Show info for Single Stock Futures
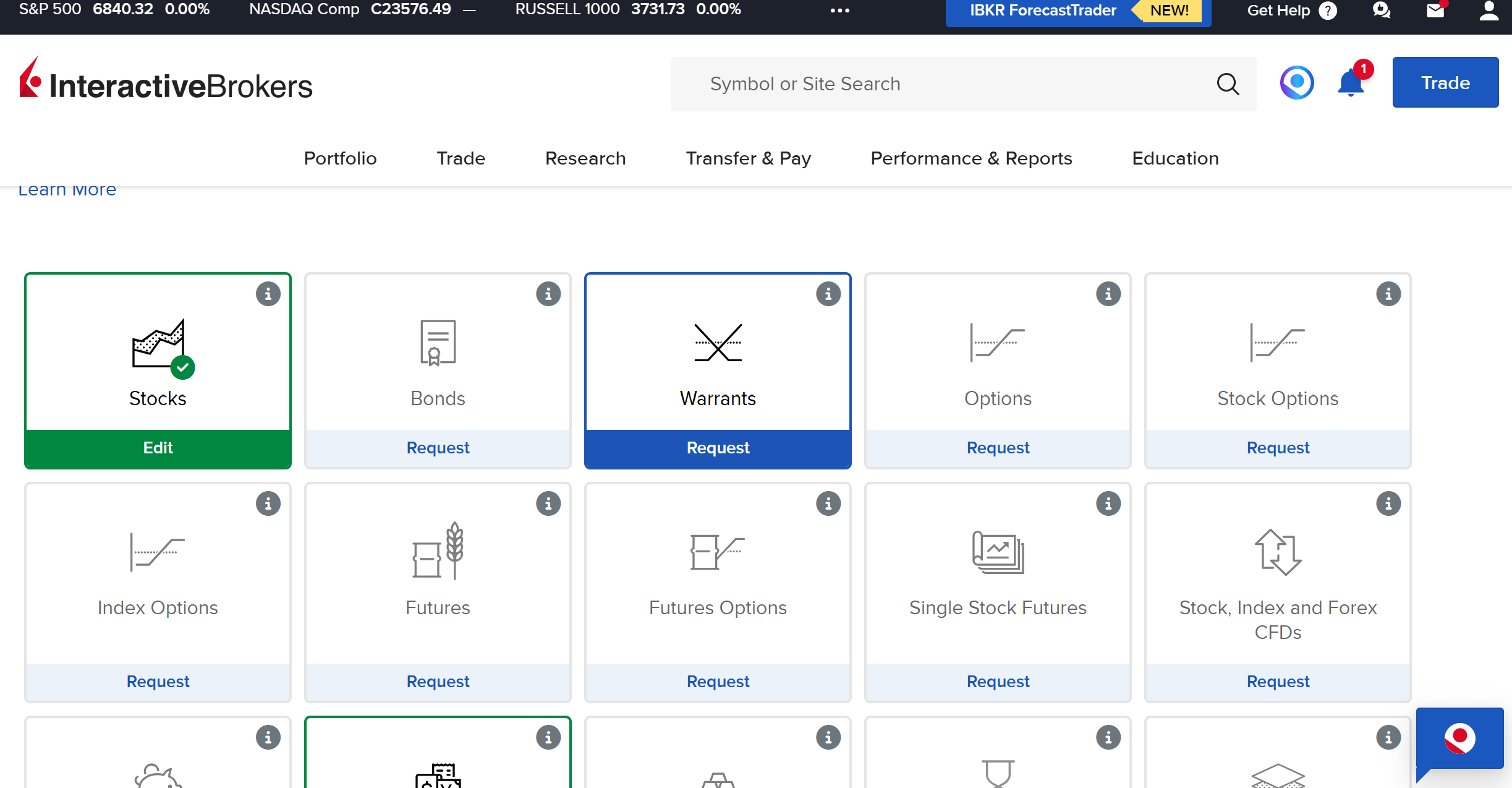Image resolution: width=1512 pixels, height=788 pixels. click(x=1108, y=504)
